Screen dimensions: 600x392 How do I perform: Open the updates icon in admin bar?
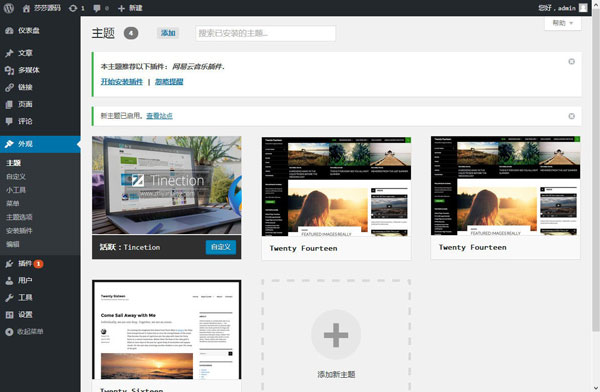[x=73, y=8]
